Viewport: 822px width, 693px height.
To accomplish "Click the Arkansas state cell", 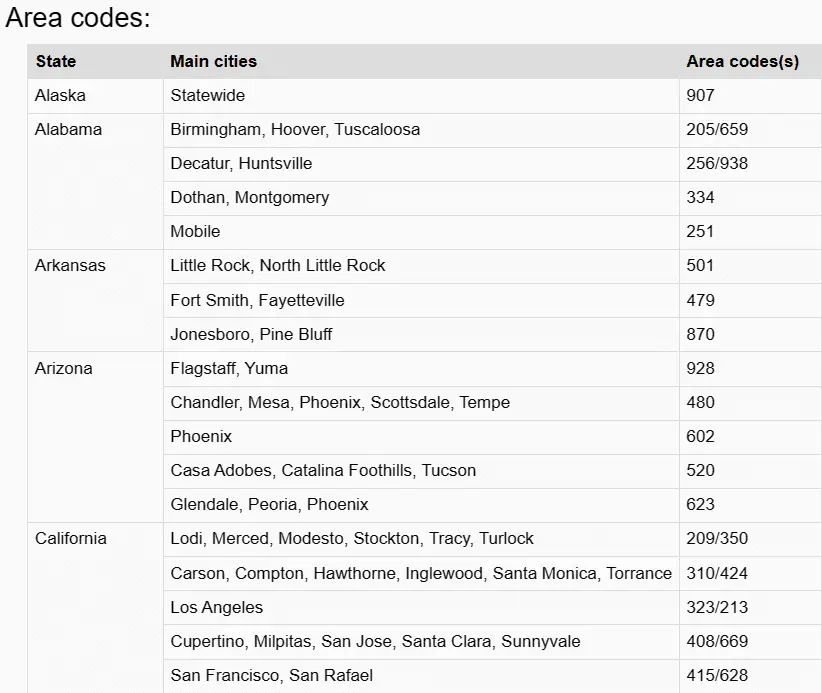I will pyautogui.click(x=95, y=300).
